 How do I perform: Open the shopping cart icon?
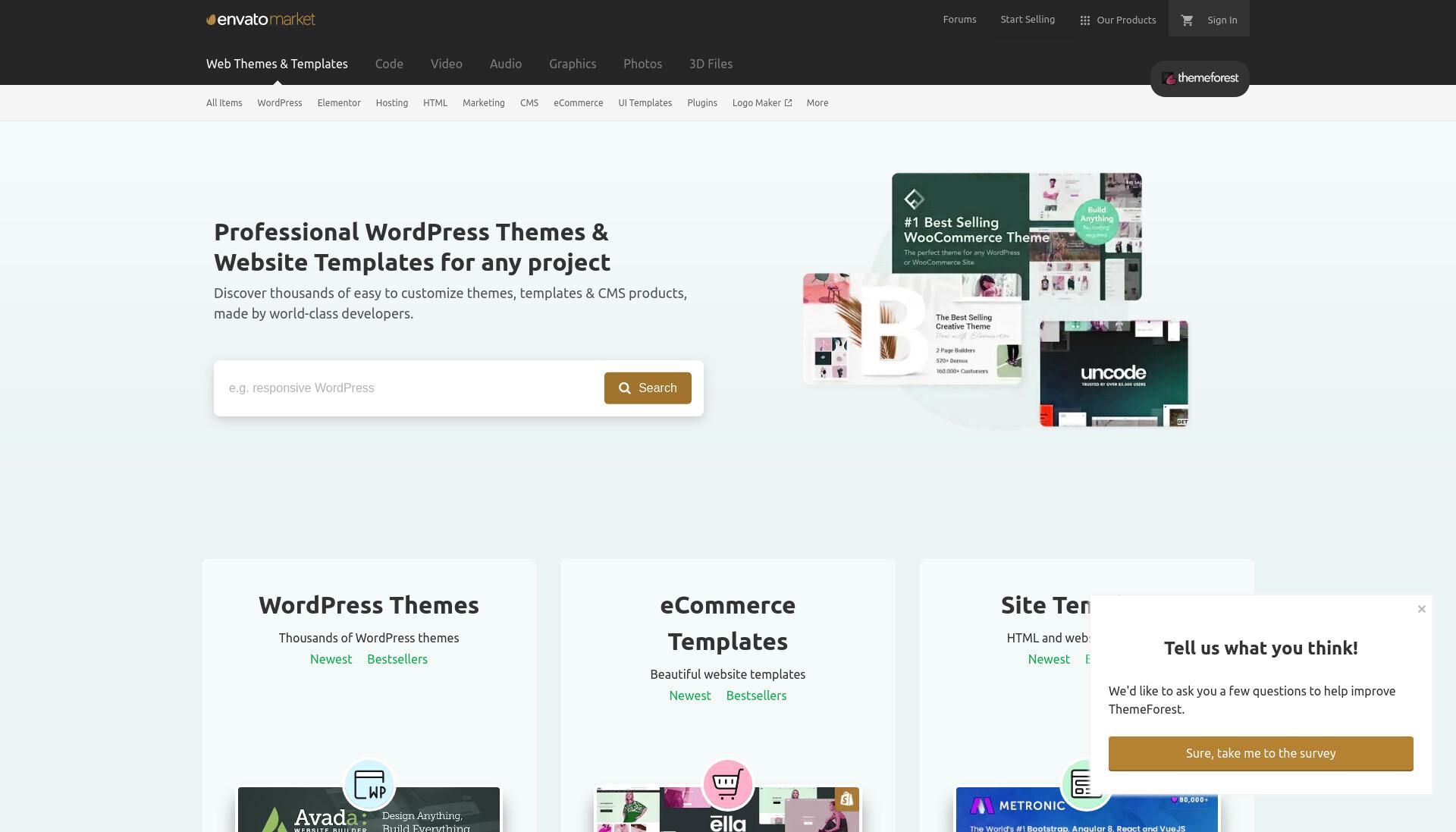tap(1188, 20)
